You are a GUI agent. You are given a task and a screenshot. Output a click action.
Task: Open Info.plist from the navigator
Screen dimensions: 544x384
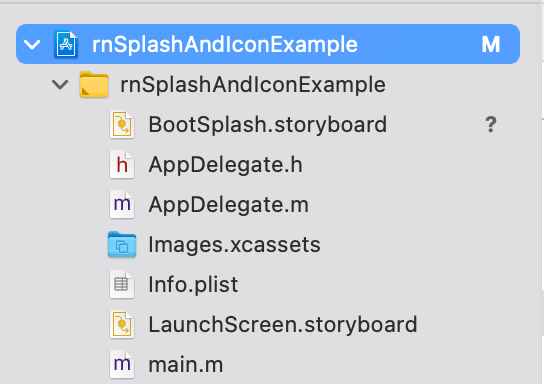[x=193, y=284]
